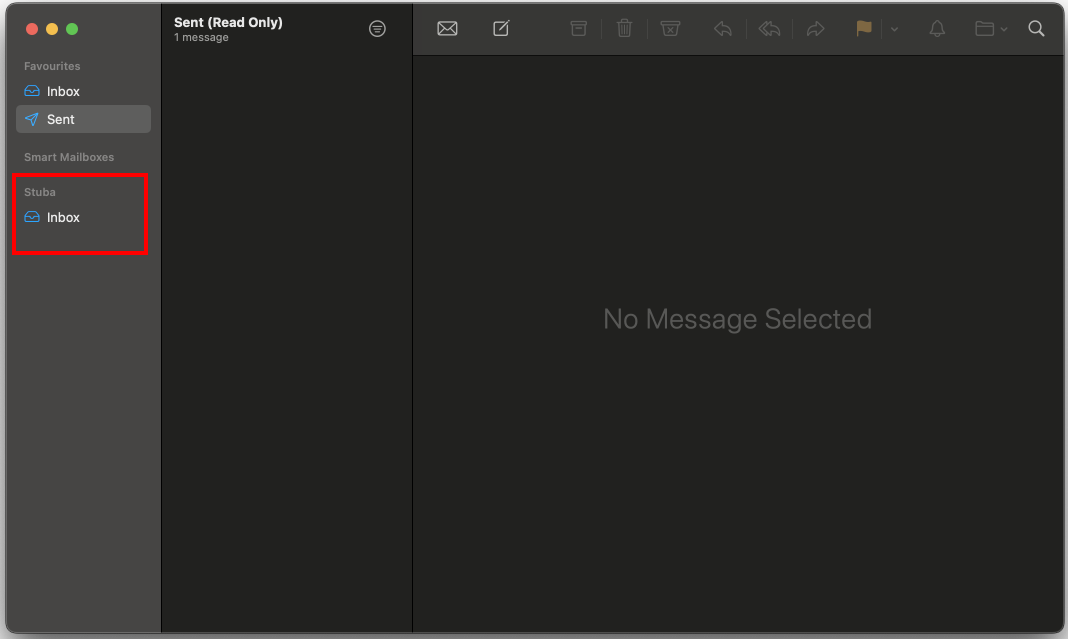Open the Inbox under Stuba account
The width and height of the screenshot is (1068, 639).
point(63,217)
